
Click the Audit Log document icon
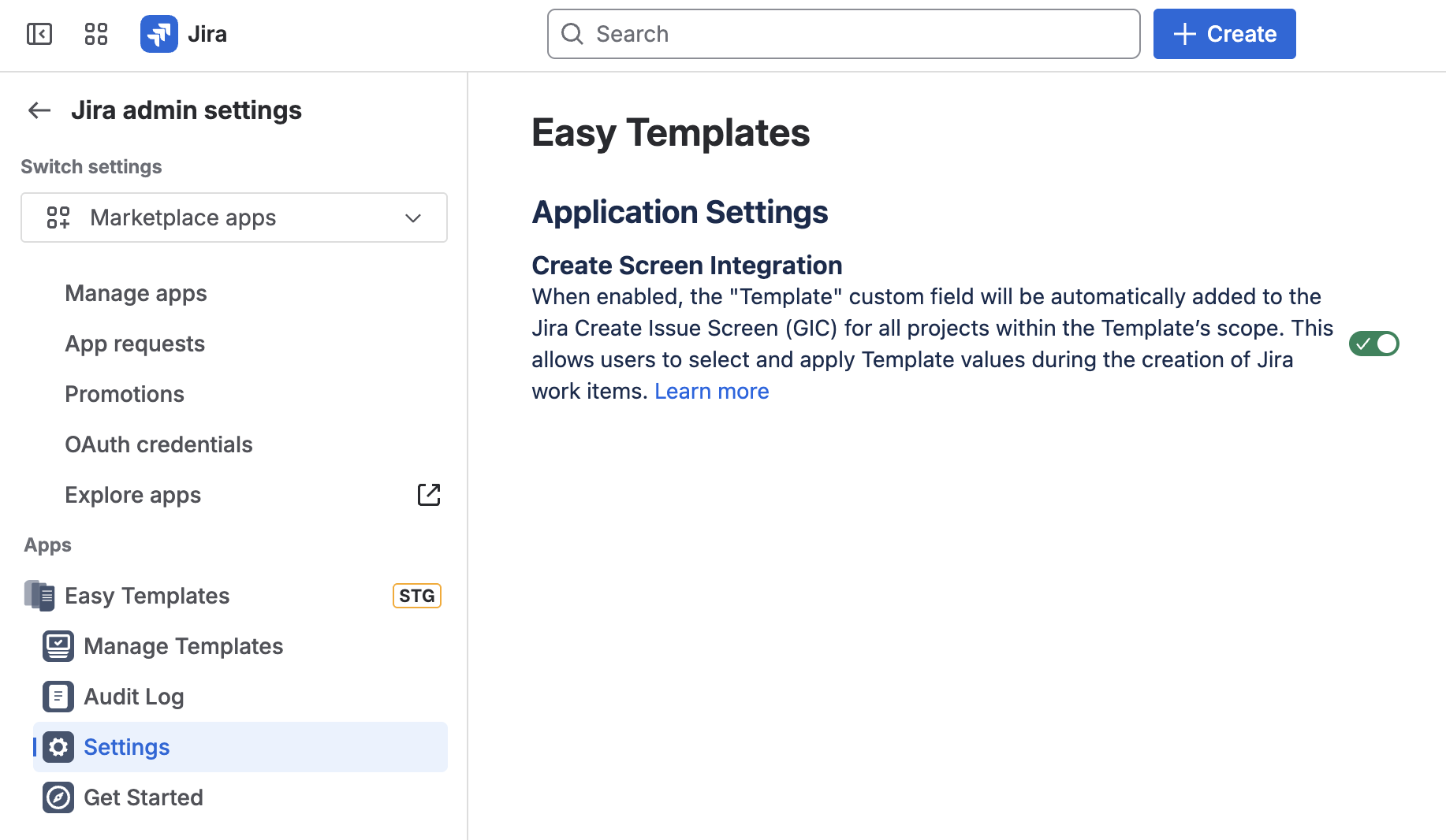coord(58,697)
